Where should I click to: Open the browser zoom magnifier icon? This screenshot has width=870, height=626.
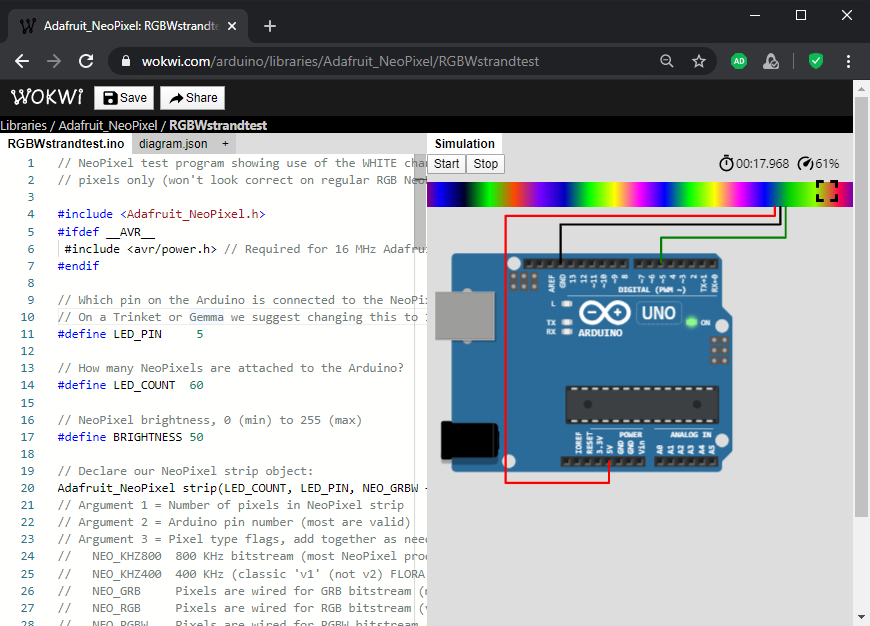[x=667, y=61]
